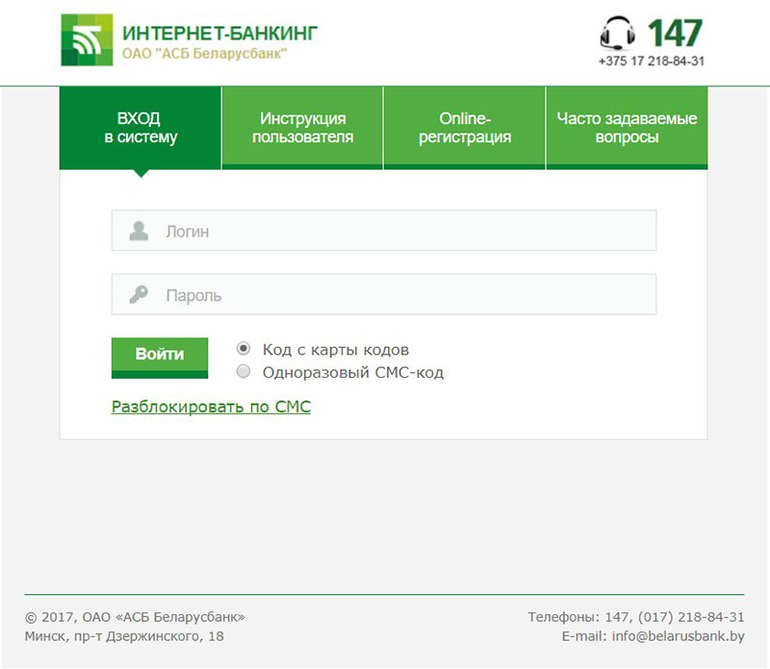Focus the Пароль input field

pos(384,294)
